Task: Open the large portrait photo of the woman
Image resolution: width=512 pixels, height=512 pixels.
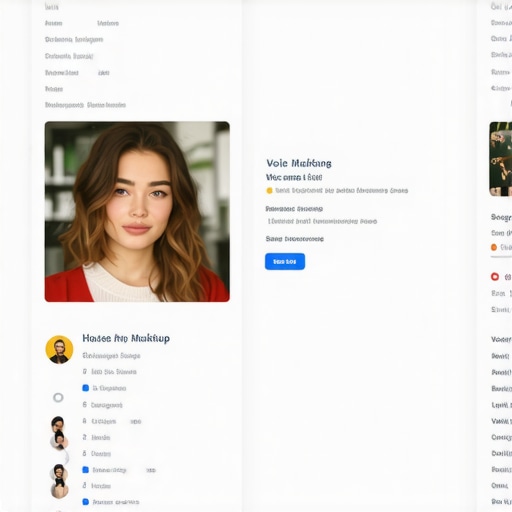Action: (137, 212)
